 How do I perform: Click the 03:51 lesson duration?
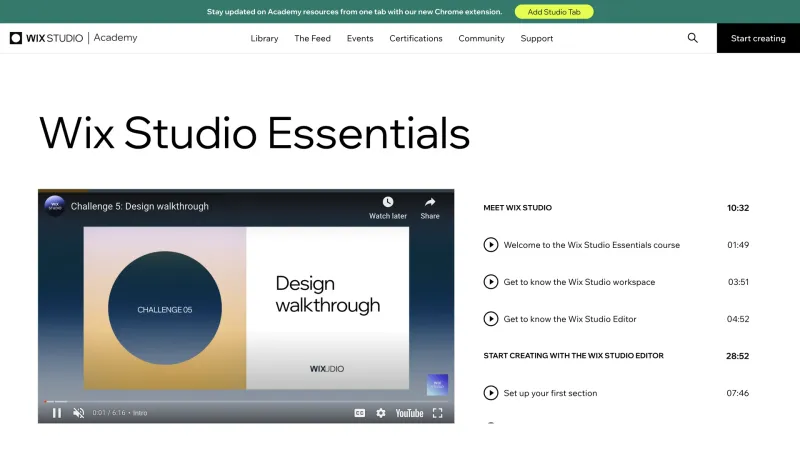pos(738,282)
